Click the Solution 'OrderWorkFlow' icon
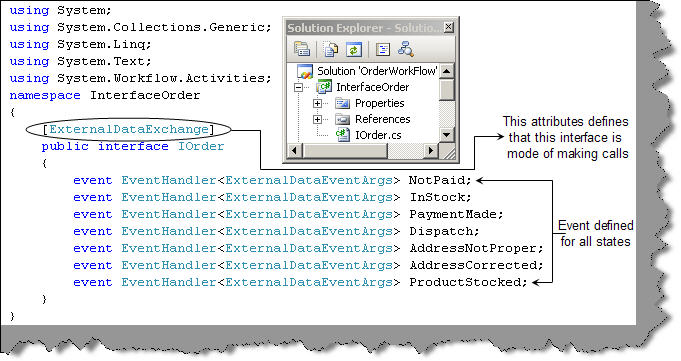This screenshot has height=361, width=681. tap(304, 71)
